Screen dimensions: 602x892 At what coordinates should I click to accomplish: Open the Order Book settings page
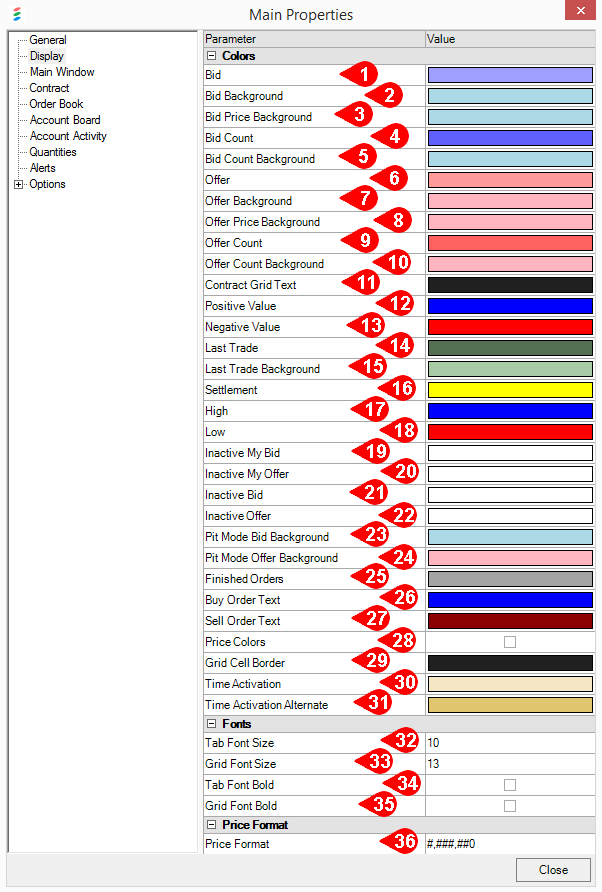point(56,104)
